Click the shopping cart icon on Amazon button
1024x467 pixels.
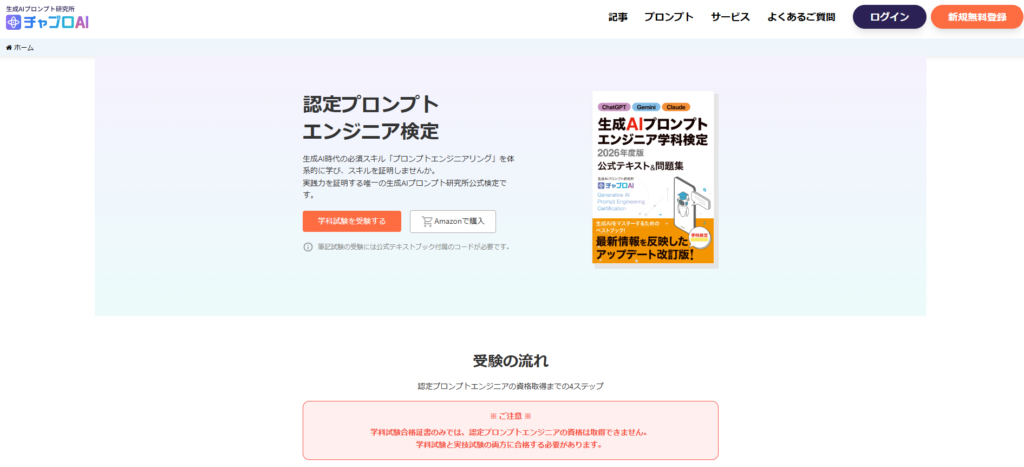click(x=427, y=221)
